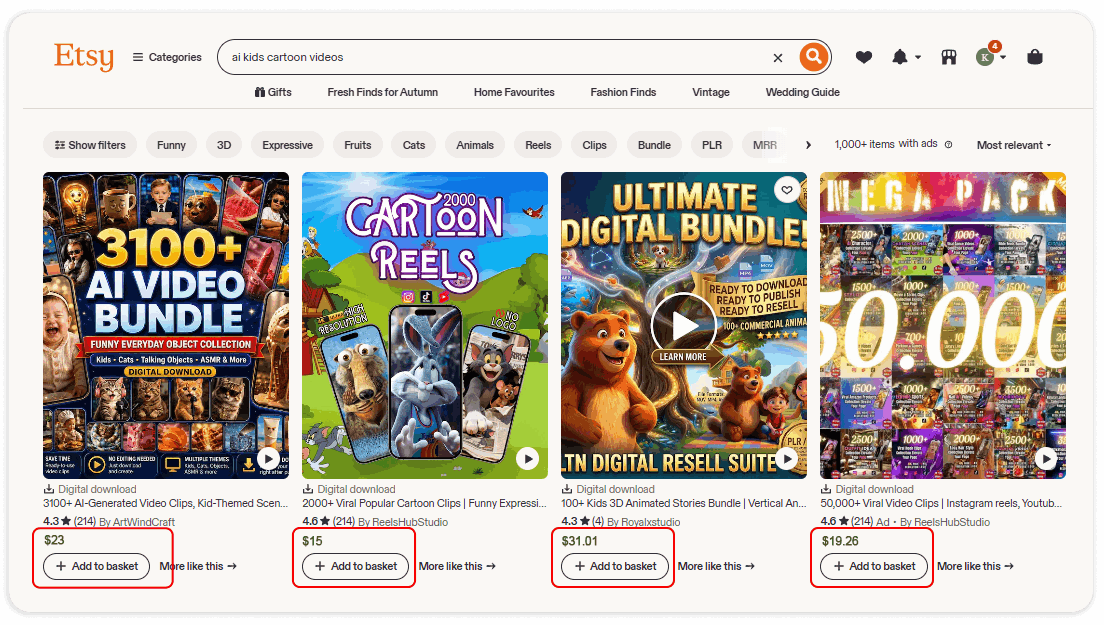
Task: Click the '1,000+ items with ads' text
Action: (886, 144)
